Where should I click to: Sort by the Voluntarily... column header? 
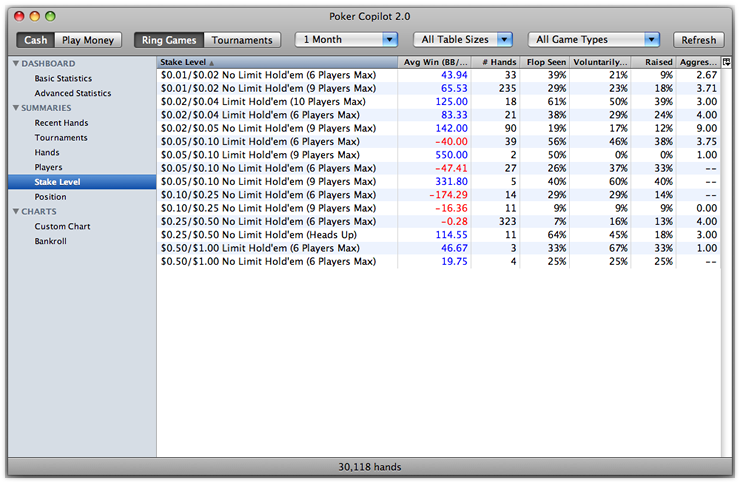600,62
